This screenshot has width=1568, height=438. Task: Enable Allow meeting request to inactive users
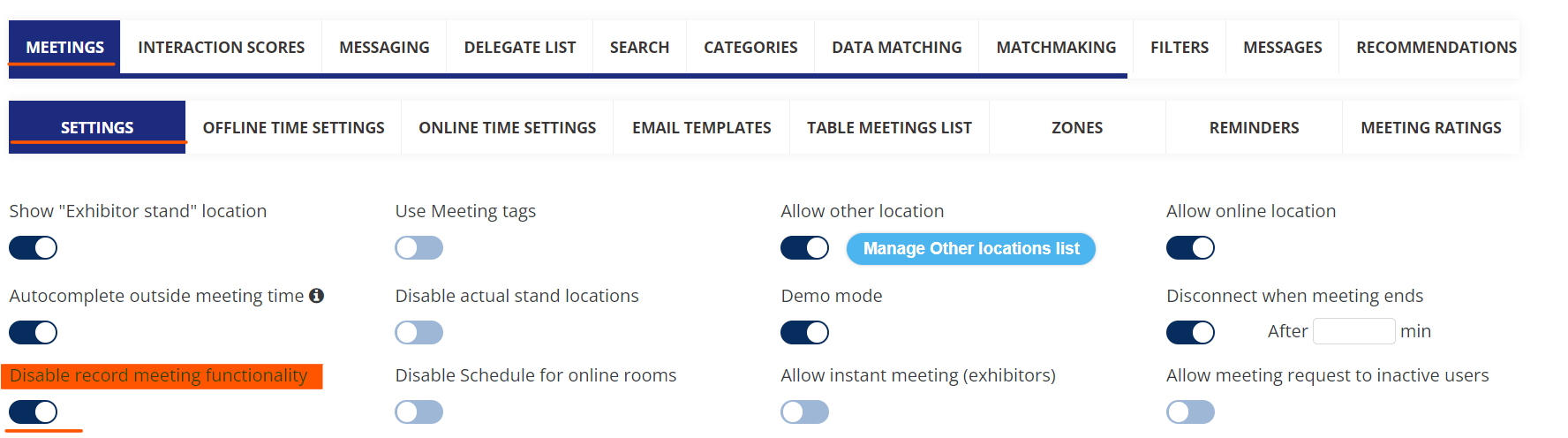pos(1190,412)
